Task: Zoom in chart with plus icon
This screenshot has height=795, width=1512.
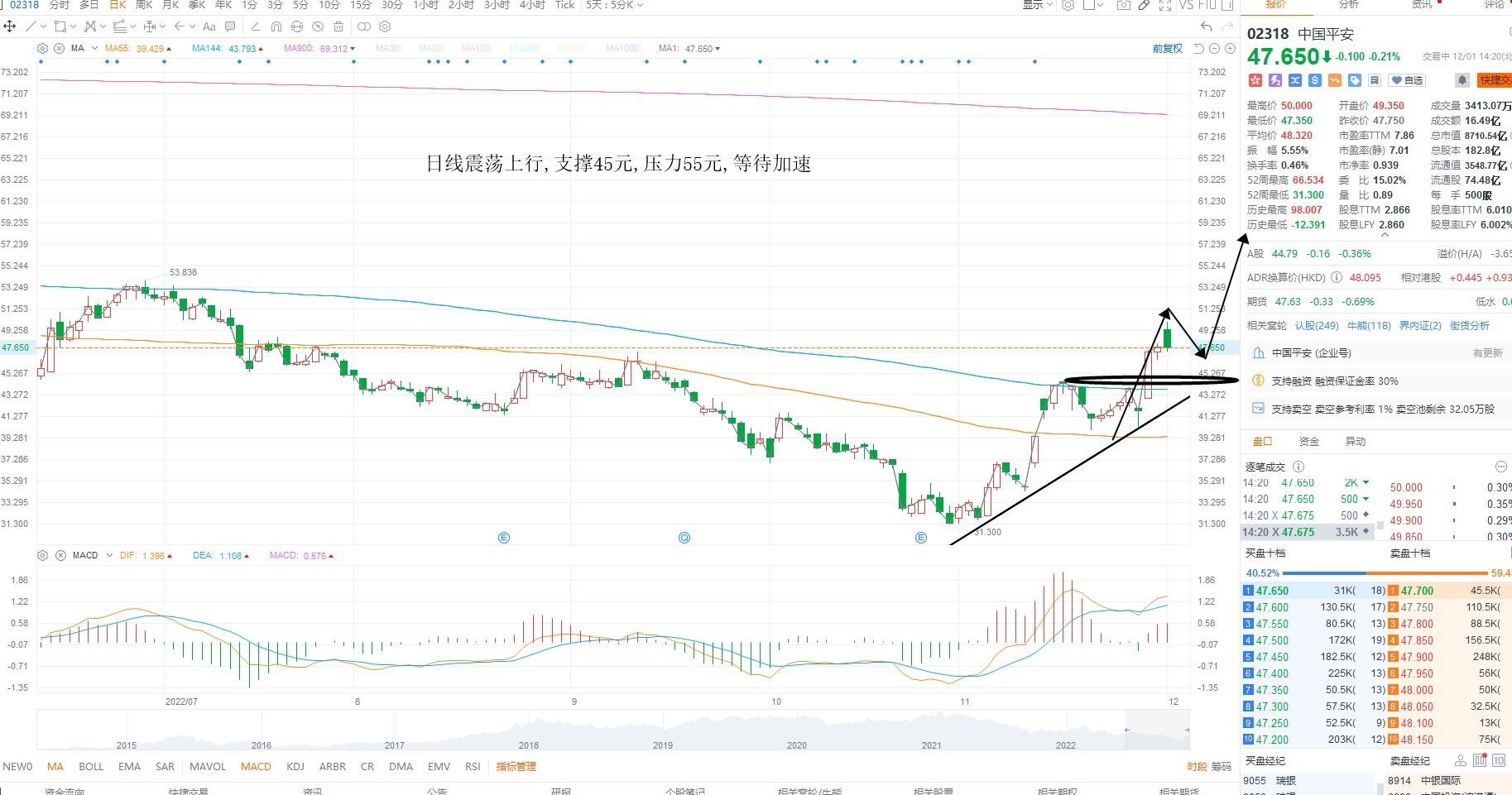Action: coord(1230,49)
